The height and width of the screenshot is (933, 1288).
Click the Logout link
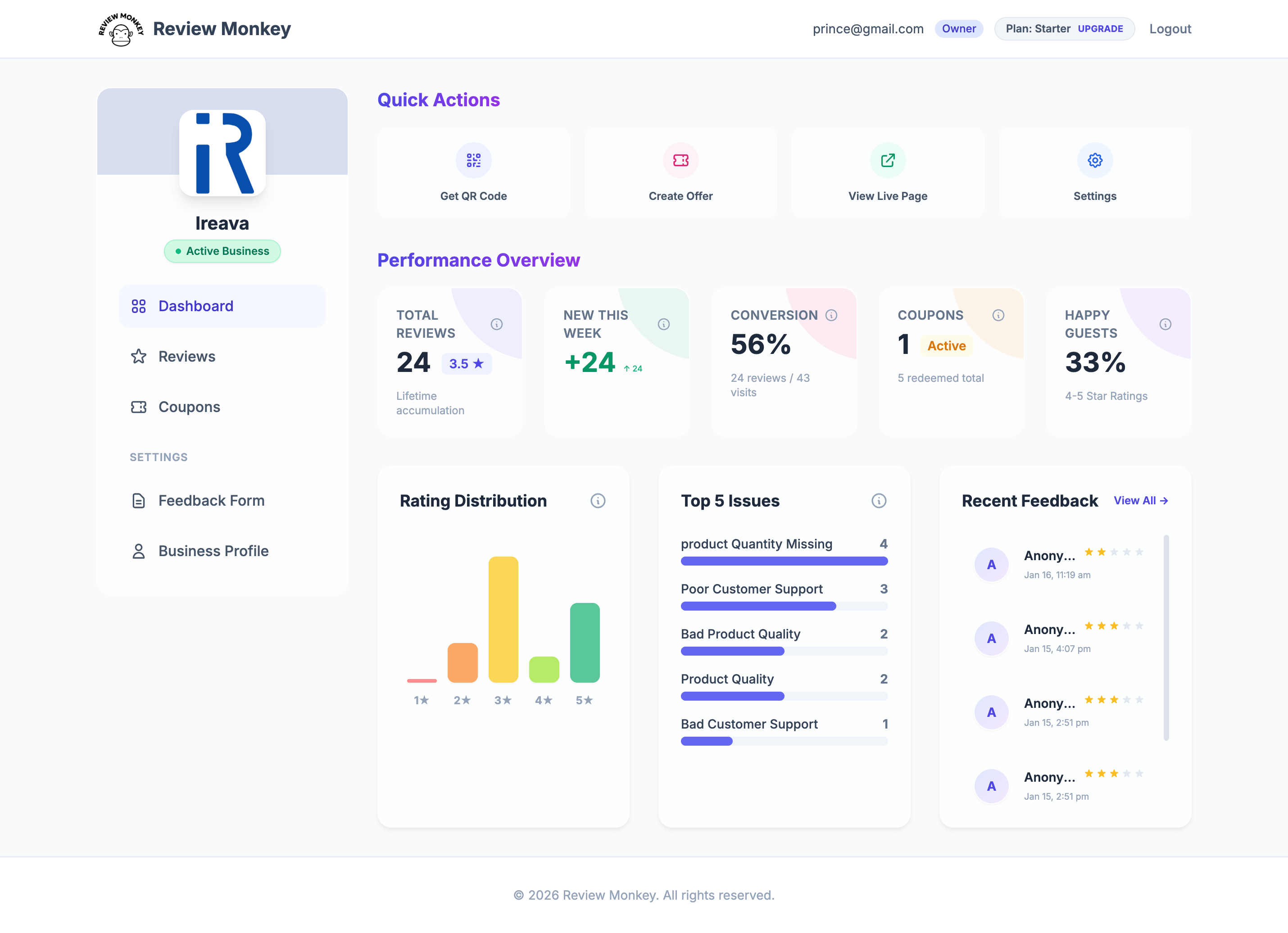(x=1170, y=28)
